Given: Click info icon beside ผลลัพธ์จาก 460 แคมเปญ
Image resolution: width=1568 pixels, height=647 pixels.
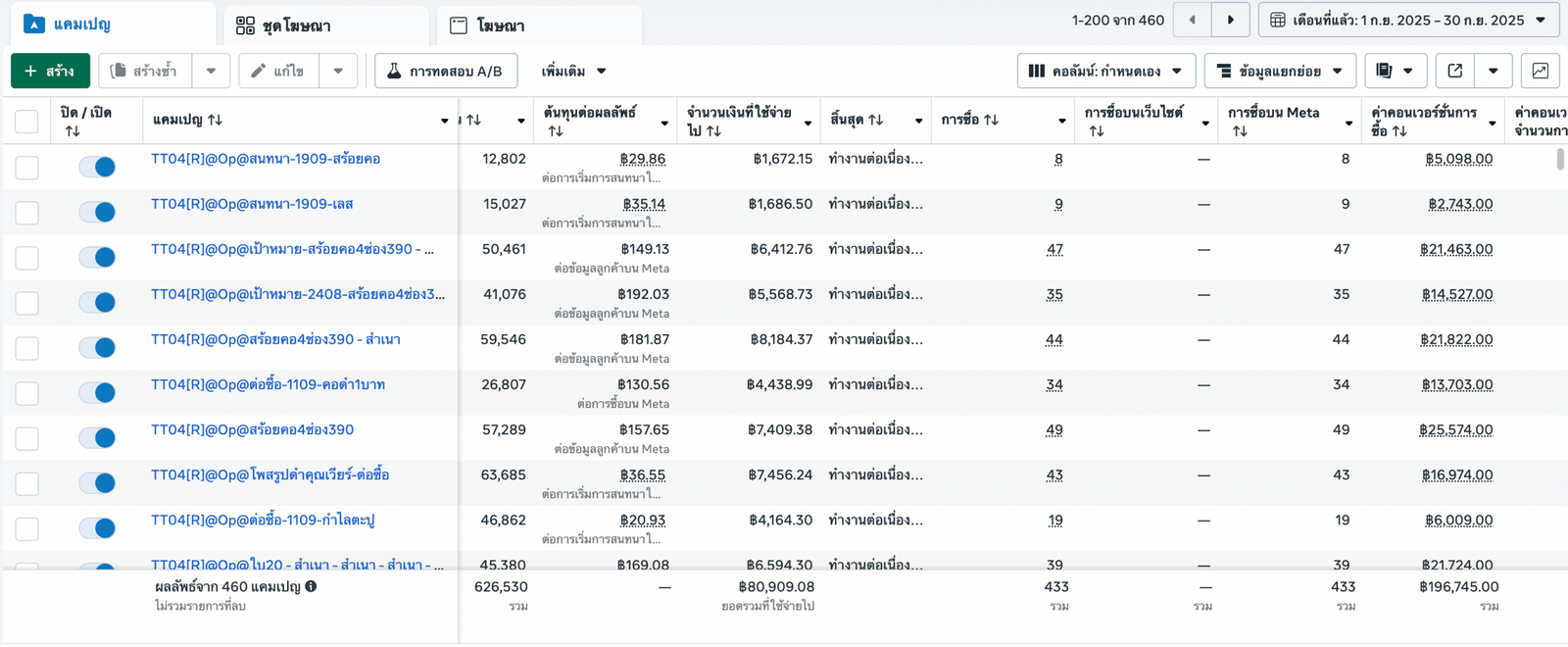Looking at the screenshot, I should (x=311, y=586).
